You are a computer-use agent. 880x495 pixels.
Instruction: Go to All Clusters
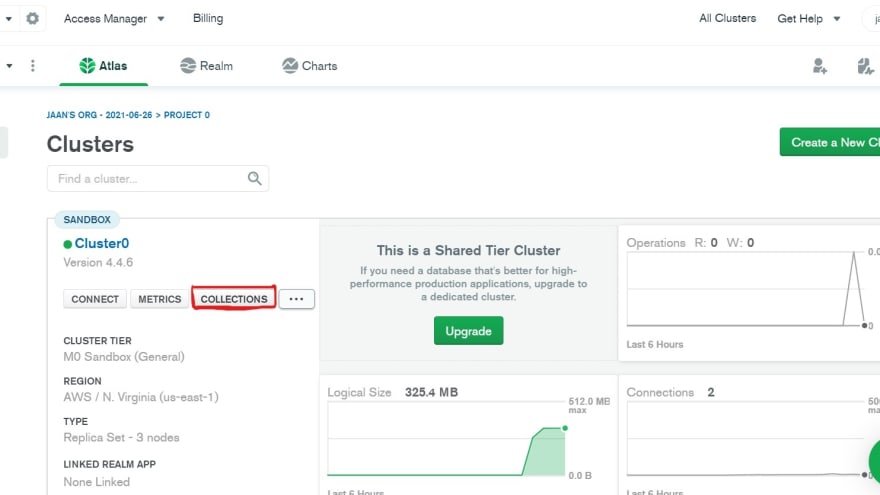pyautogui.click(x=727, y=19)
